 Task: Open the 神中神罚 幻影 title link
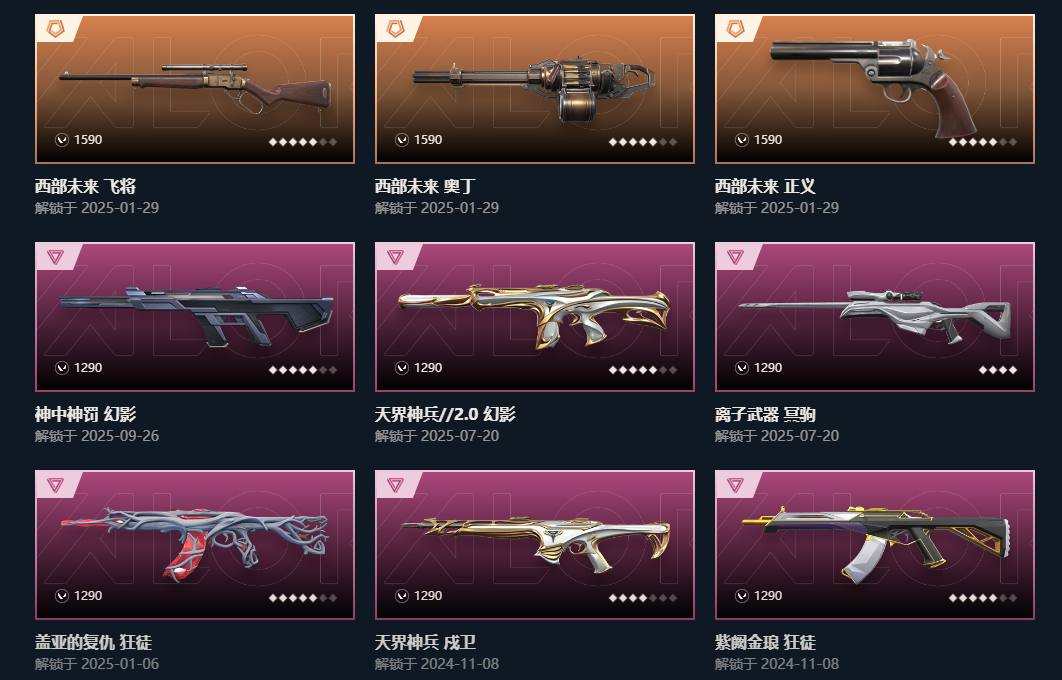[85, 414]
